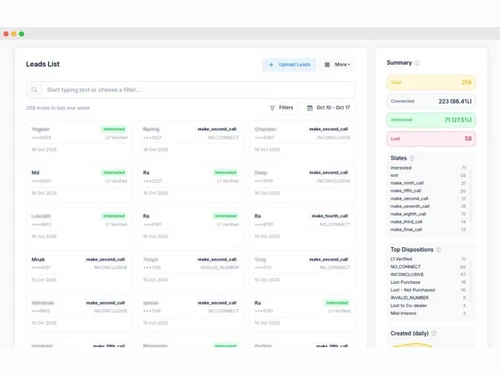Open the lead card ending 0859
The height and width of the screenshot is (375, 500).
click(79, 139)
